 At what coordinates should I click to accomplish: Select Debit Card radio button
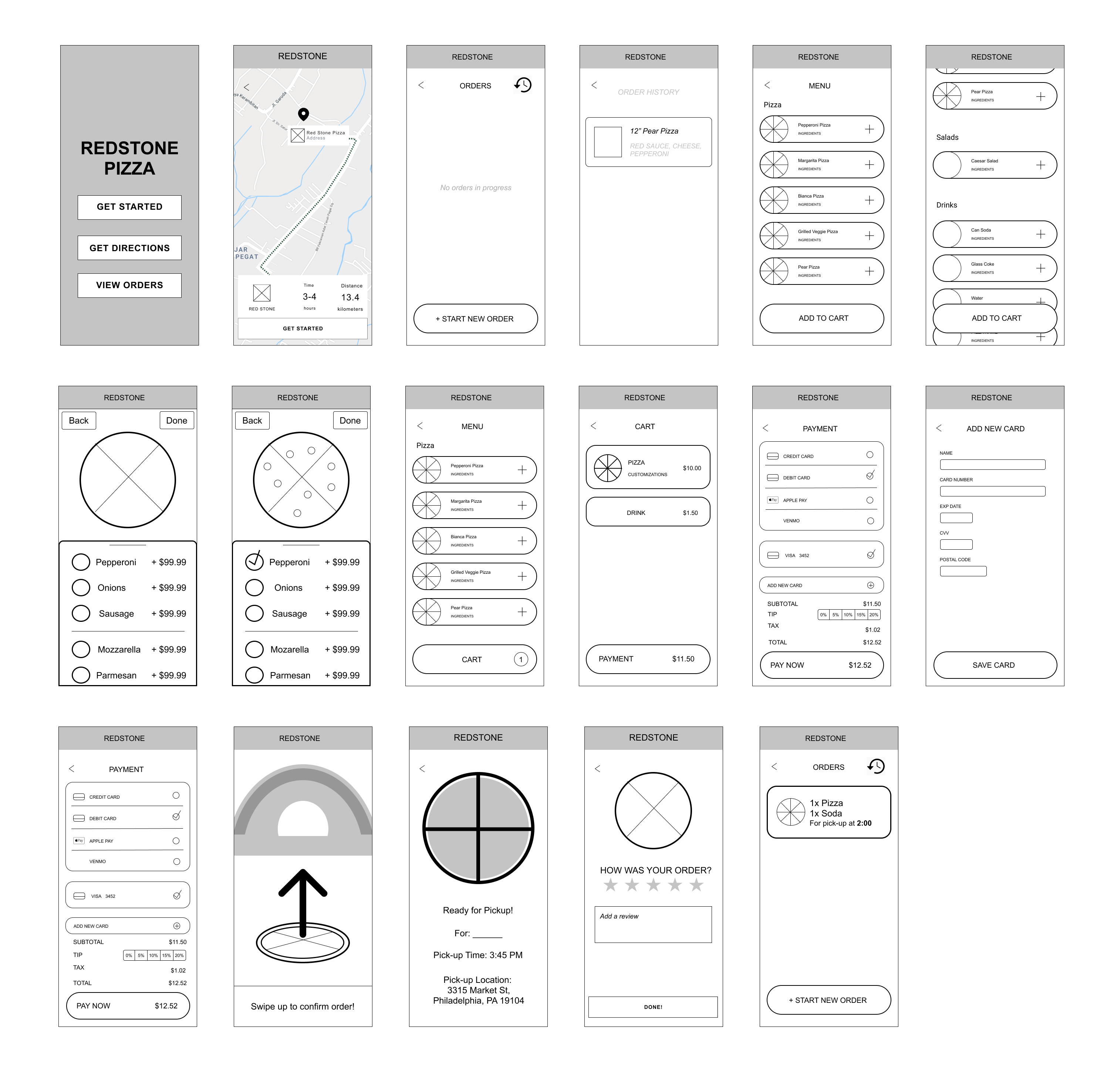pyautogui.click(x=870, y=477)
